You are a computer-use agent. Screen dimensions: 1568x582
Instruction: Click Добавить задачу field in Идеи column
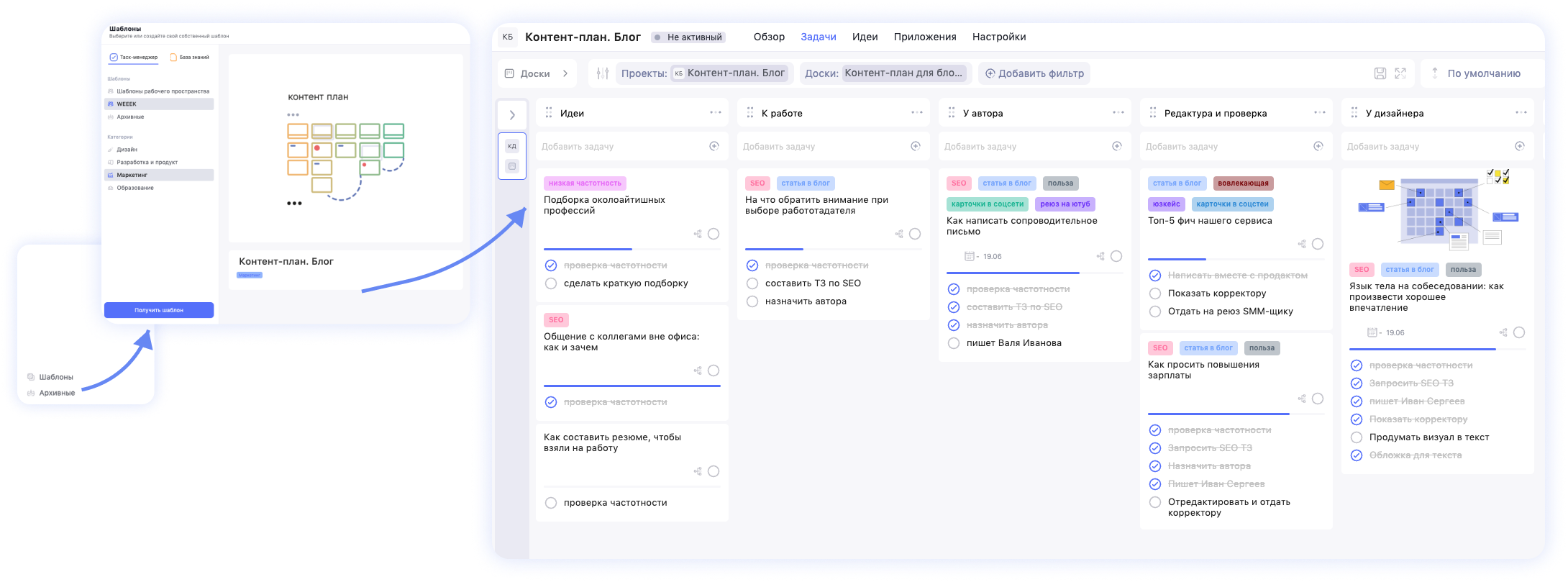click(632, 146)
